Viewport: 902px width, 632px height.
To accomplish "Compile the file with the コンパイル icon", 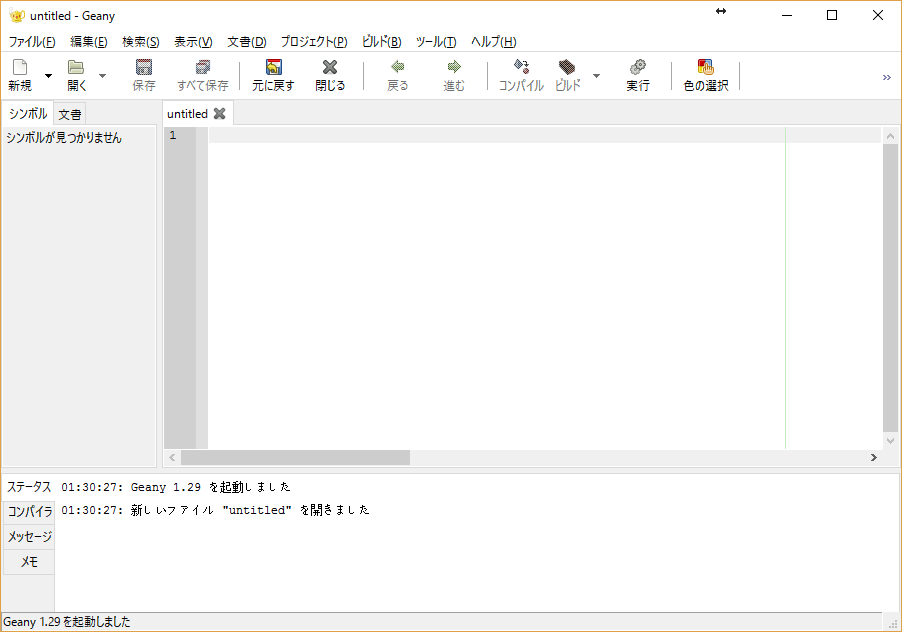I will point(519,75).
